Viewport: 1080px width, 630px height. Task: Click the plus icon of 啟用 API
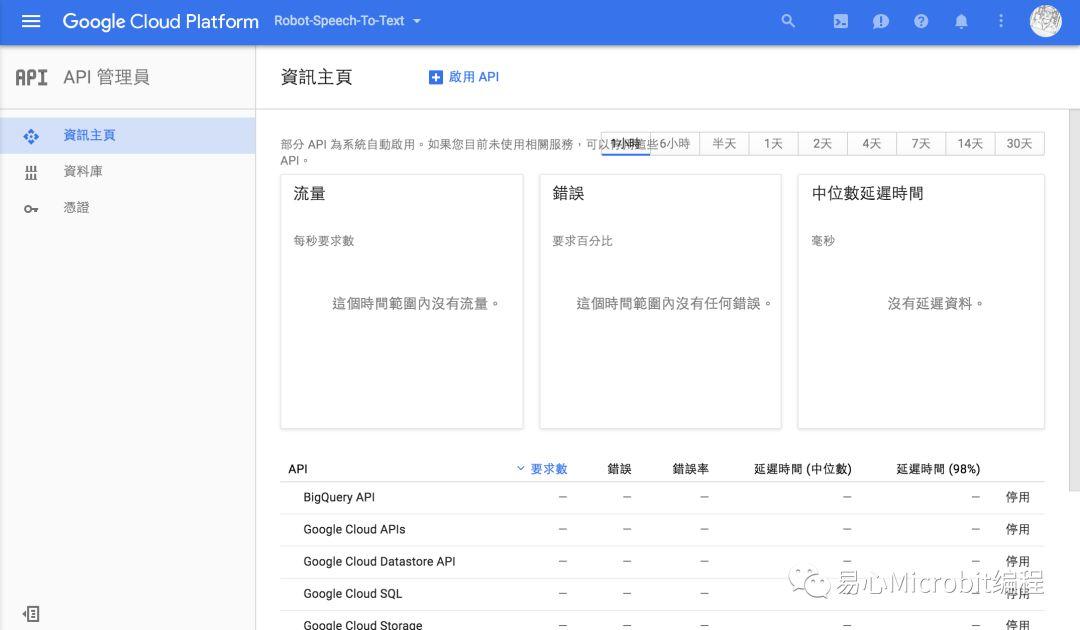pyautogui.click(x=435, y=77)
